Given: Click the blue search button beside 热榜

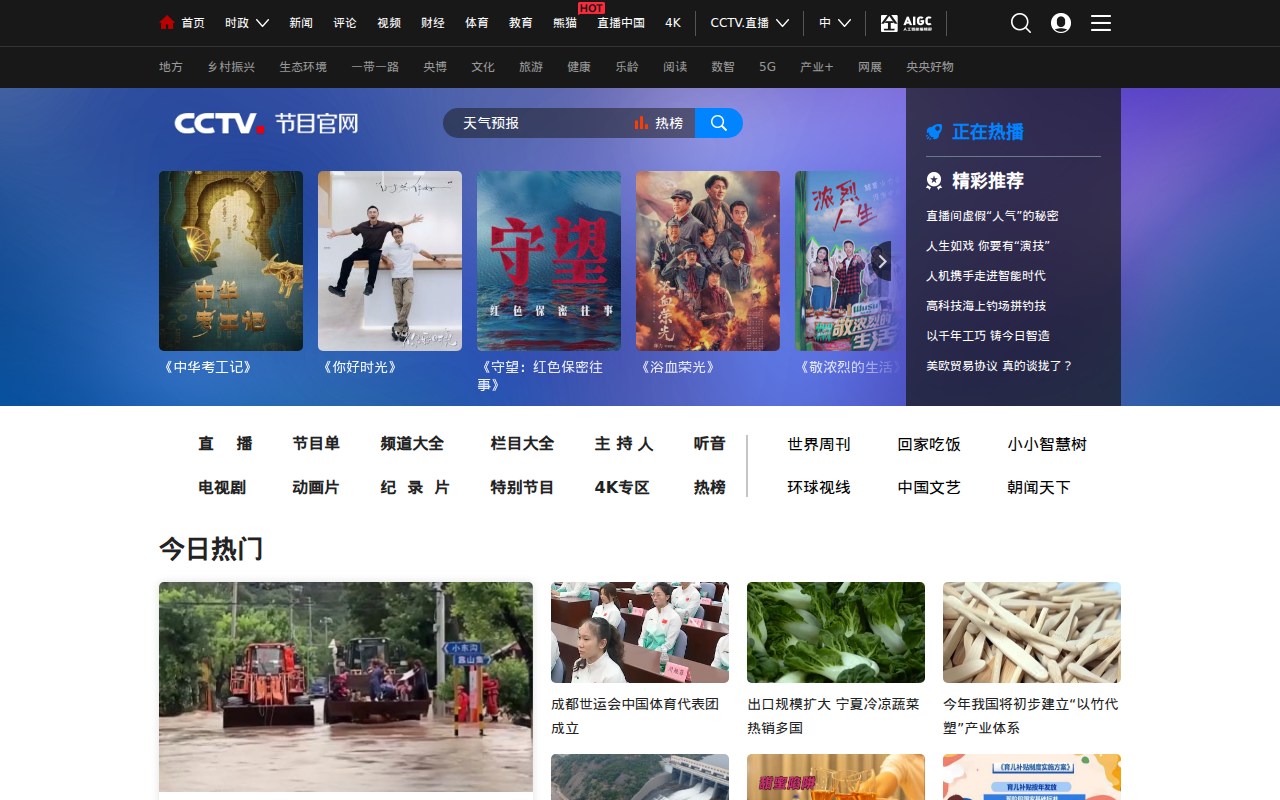Looking at the screenshot, I should 719,123.
